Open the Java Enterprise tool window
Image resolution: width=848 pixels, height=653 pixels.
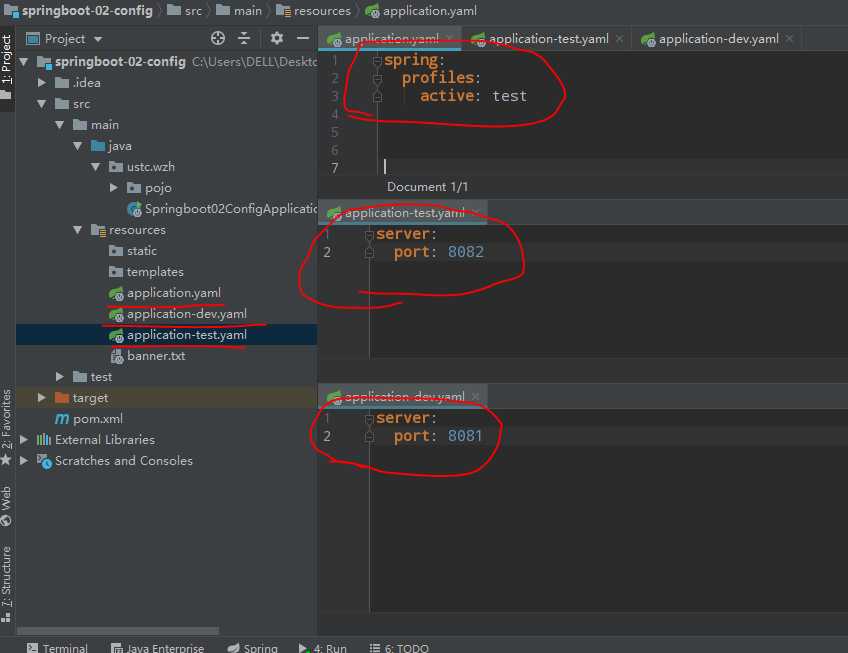point(157,648)
